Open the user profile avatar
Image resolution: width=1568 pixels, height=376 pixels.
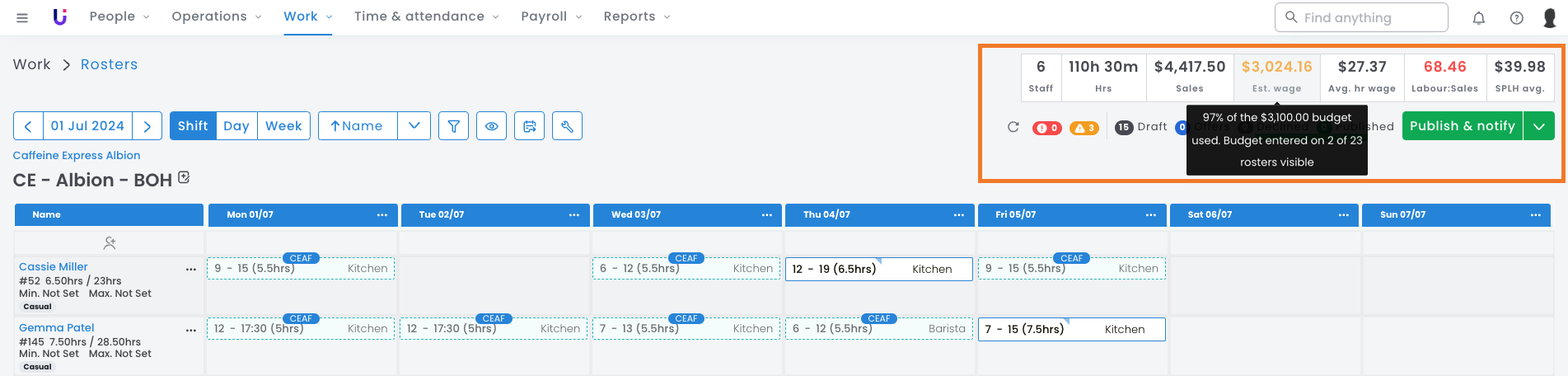(x=1549, y=17)
